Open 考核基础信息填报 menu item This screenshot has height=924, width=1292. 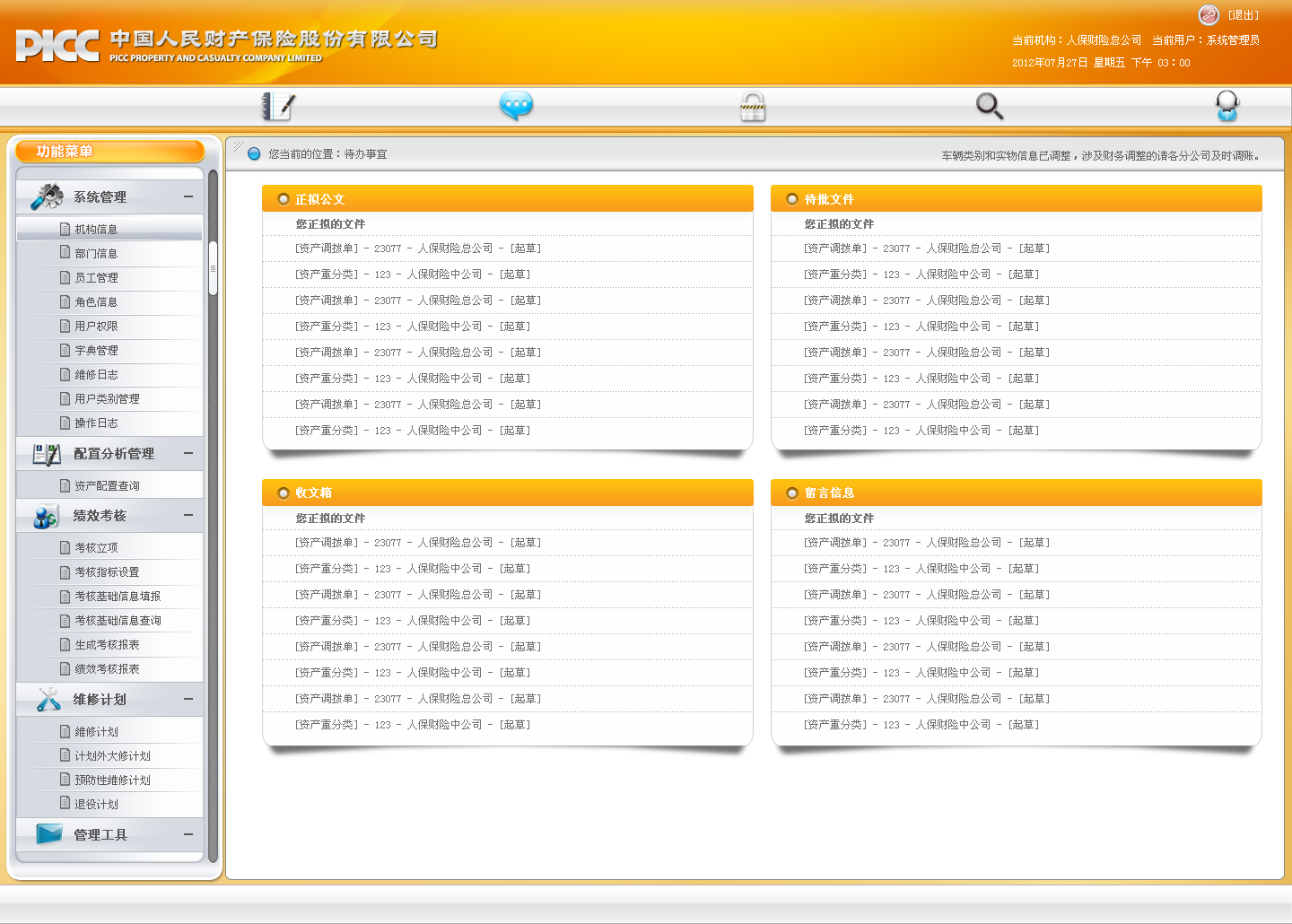(118, 597)
